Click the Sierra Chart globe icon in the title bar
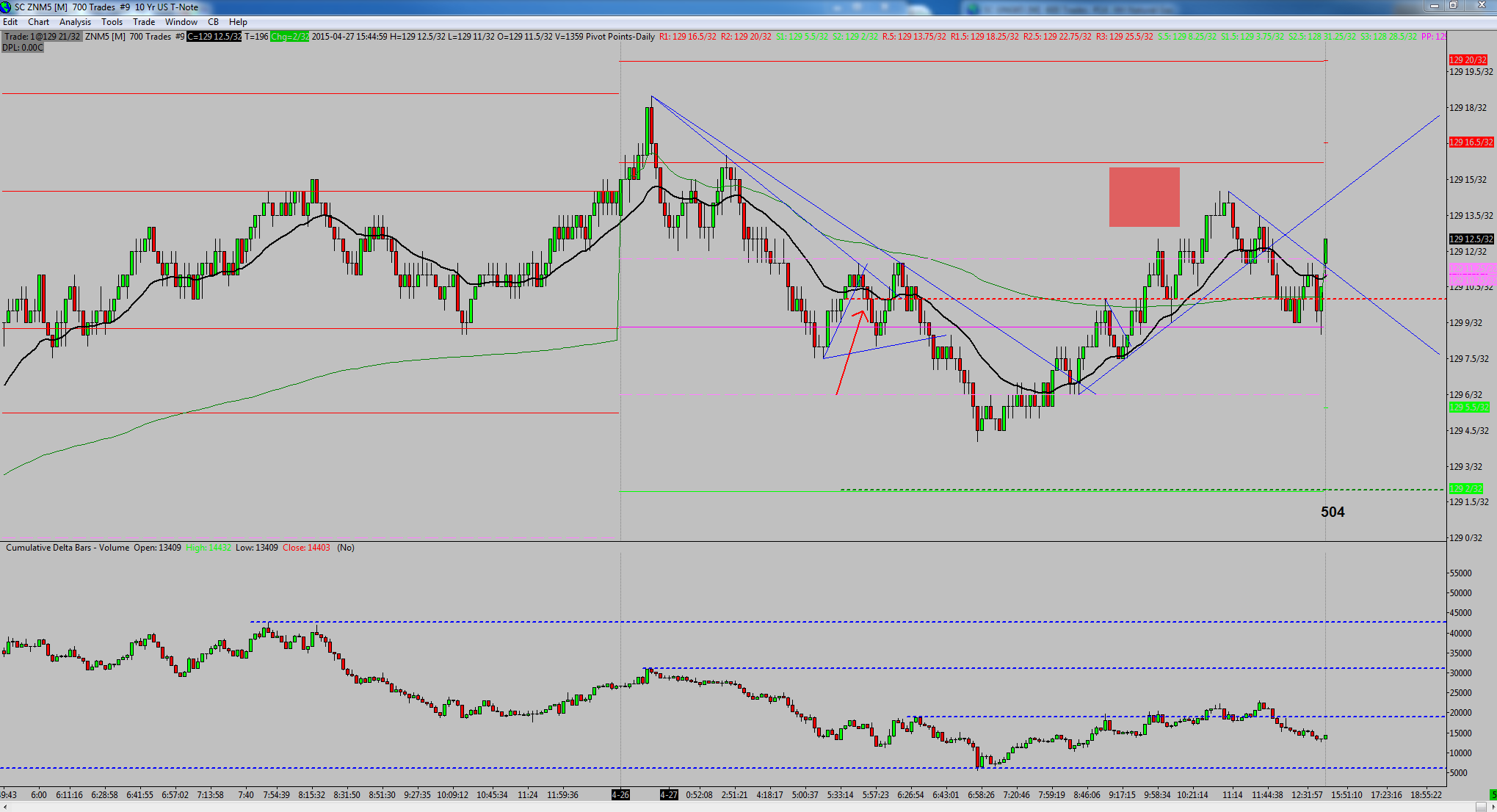1497x812 pixels. (6, 7)
